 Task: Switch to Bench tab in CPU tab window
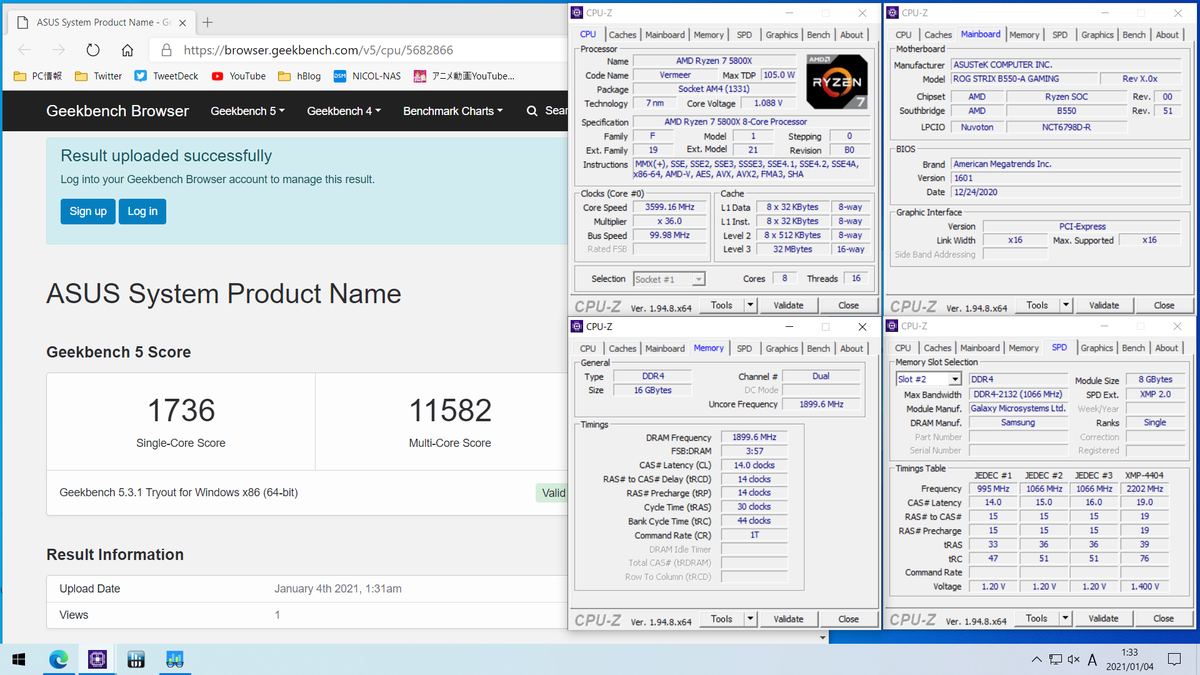(819, 35)
